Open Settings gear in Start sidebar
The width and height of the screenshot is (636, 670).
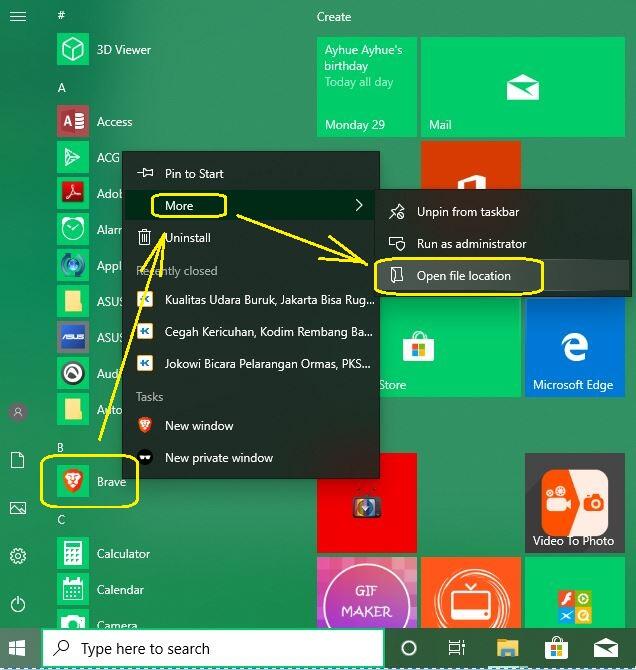click(18, 556)
